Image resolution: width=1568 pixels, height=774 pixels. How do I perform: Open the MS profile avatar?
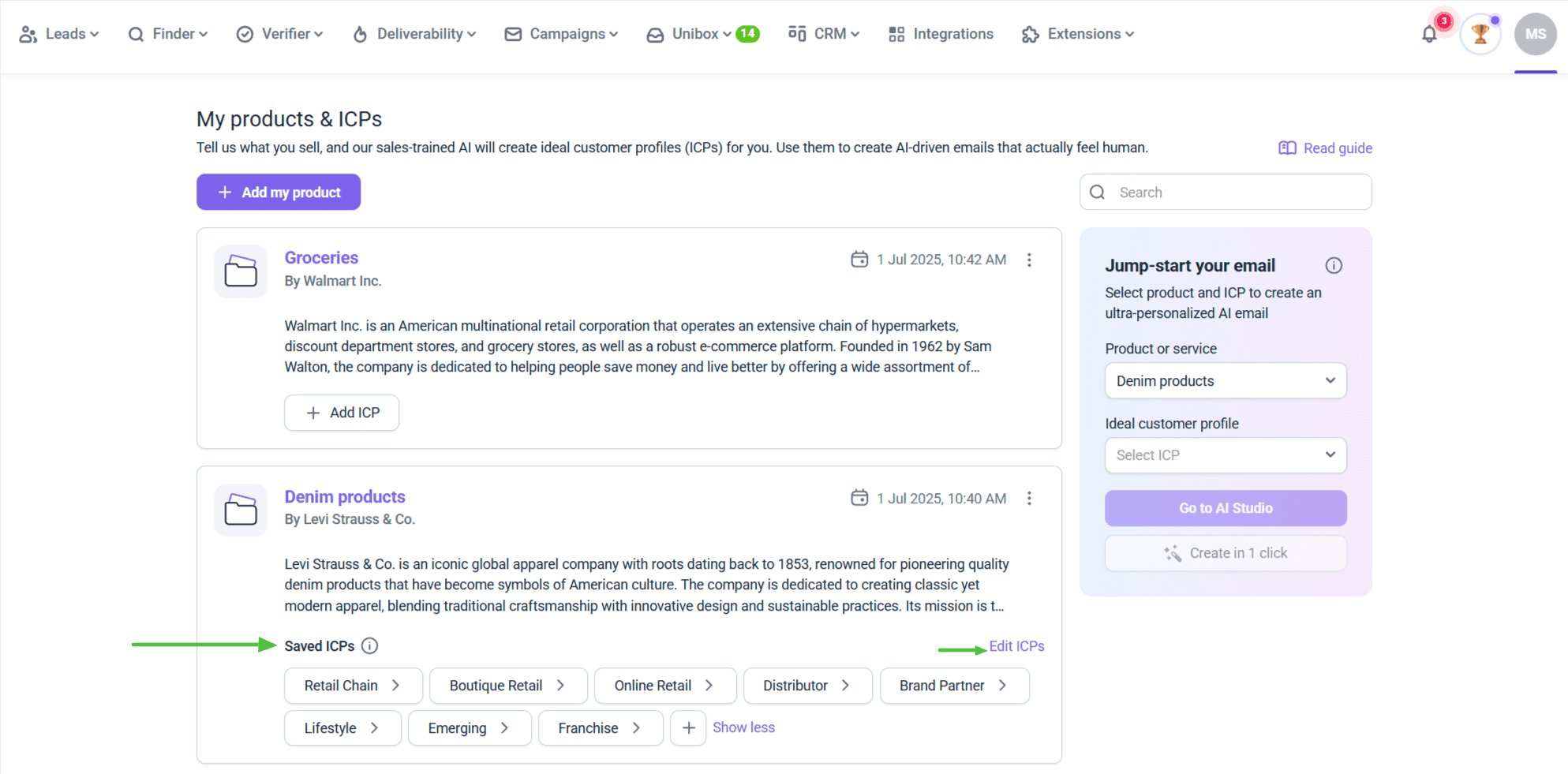[x=1535, y=34]
